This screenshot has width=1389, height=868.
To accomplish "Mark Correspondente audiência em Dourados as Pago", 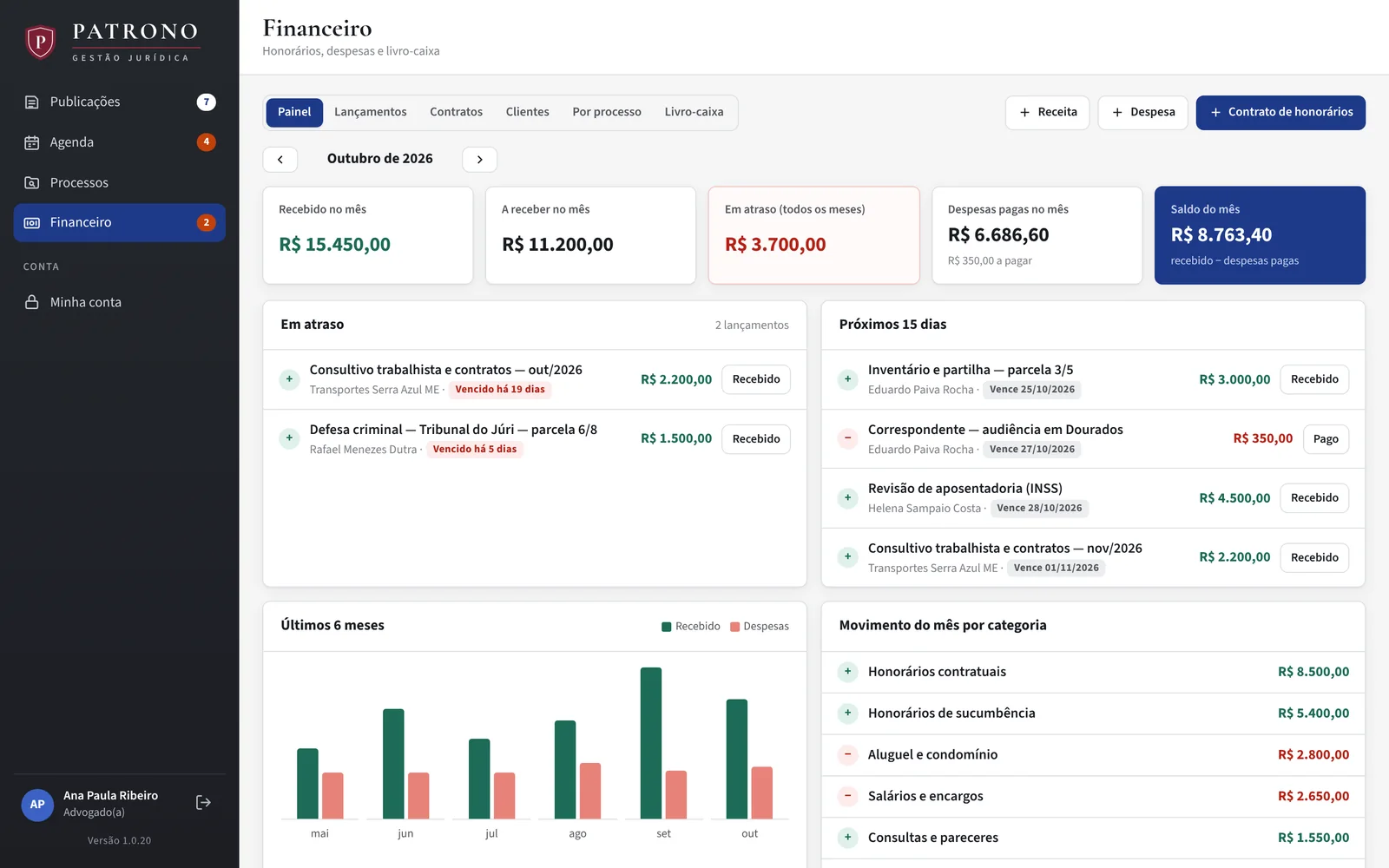I will [1326, 439].
